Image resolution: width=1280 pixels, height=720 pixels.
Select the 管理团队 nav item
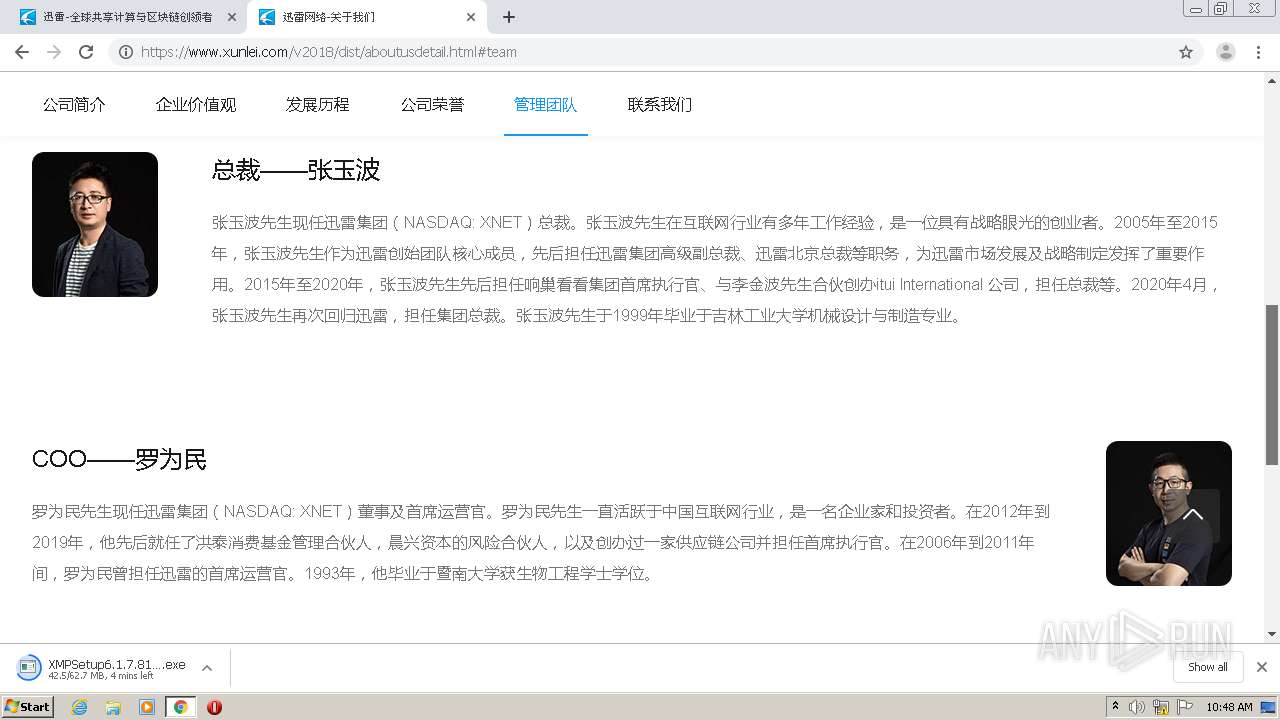click(545, 104)
